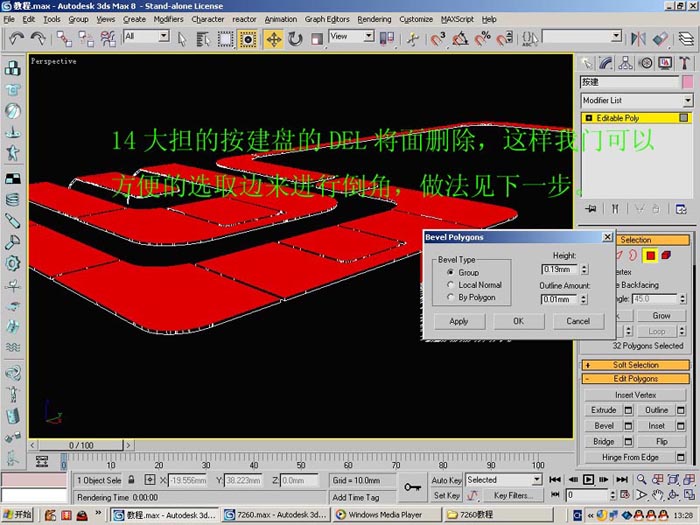Select Polygon sub-object level icon
The width and height of the screenshot is (700, 525).
coord(650,255)
